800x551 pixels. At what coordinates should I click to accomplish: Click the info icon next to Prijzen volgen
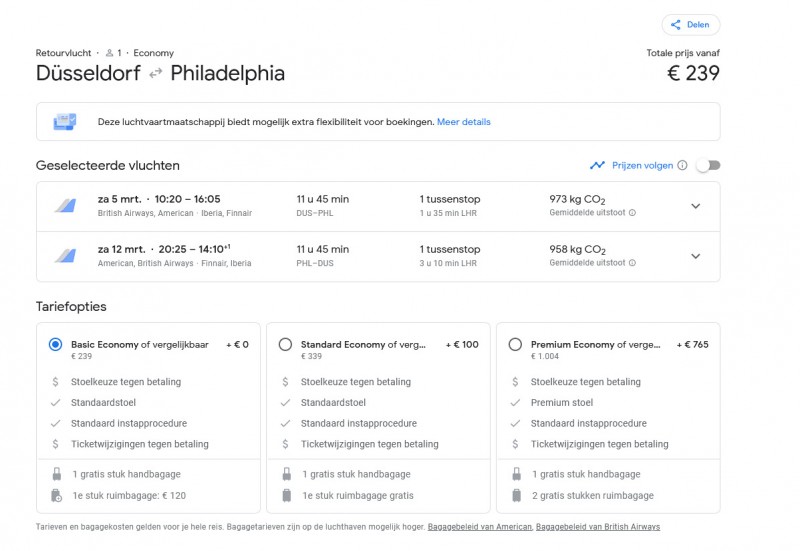click(682, 165)
